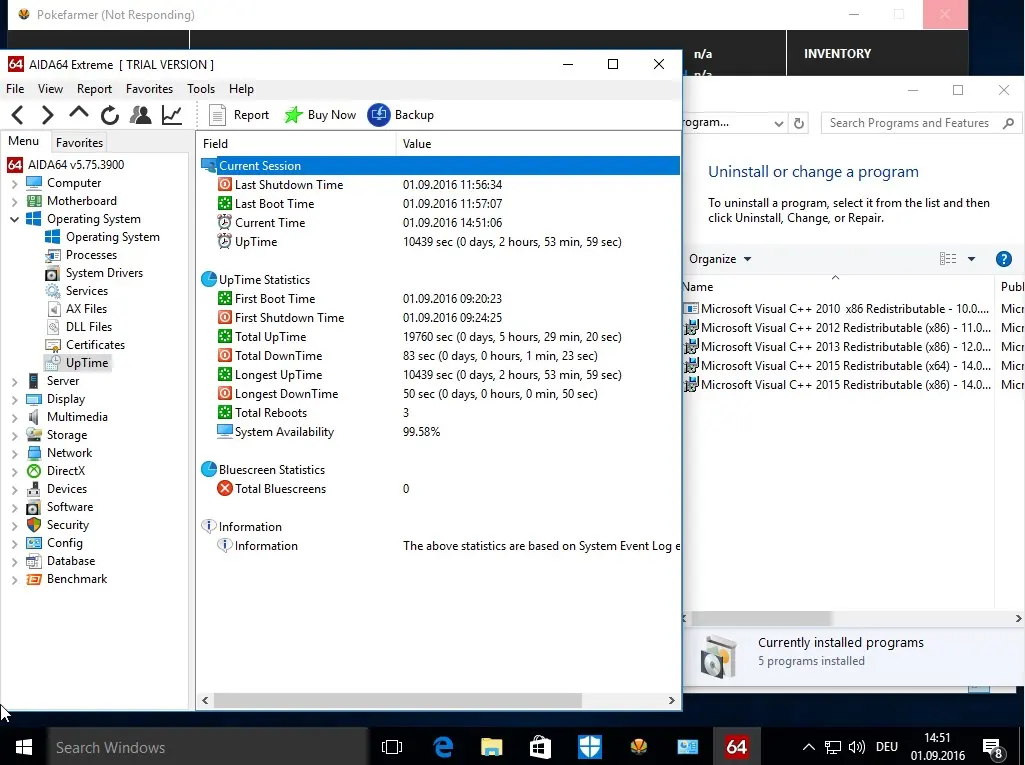Click the Back navigation arrow in AIDA64 toolbar
The height and width of the screenshot is (765, 1025).
(17, 115)
